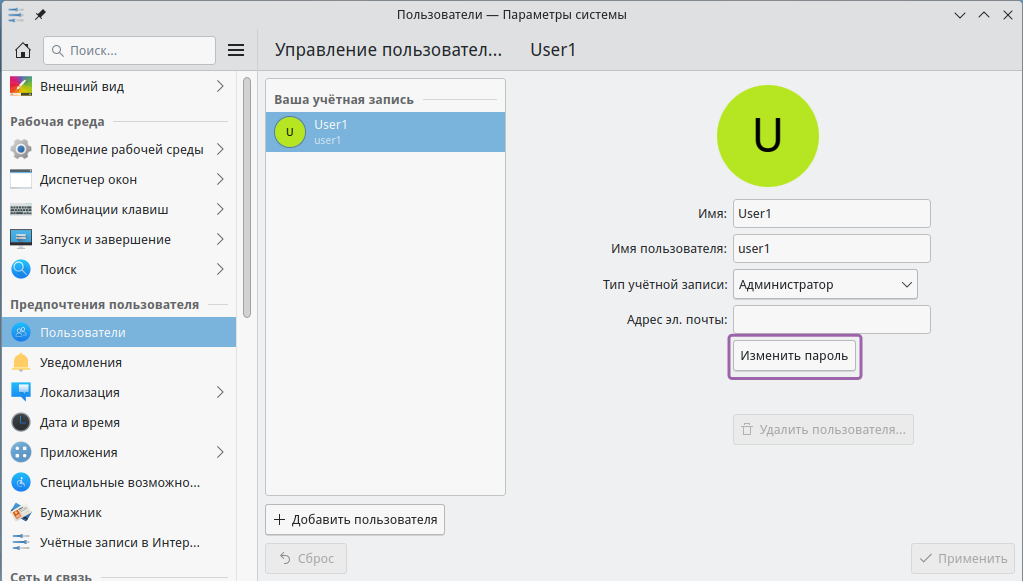The height and width of the screenshot is (581, 1023).
Task: Click the Online Accounts icon in sidebar
Action: (x=21, y=542)
